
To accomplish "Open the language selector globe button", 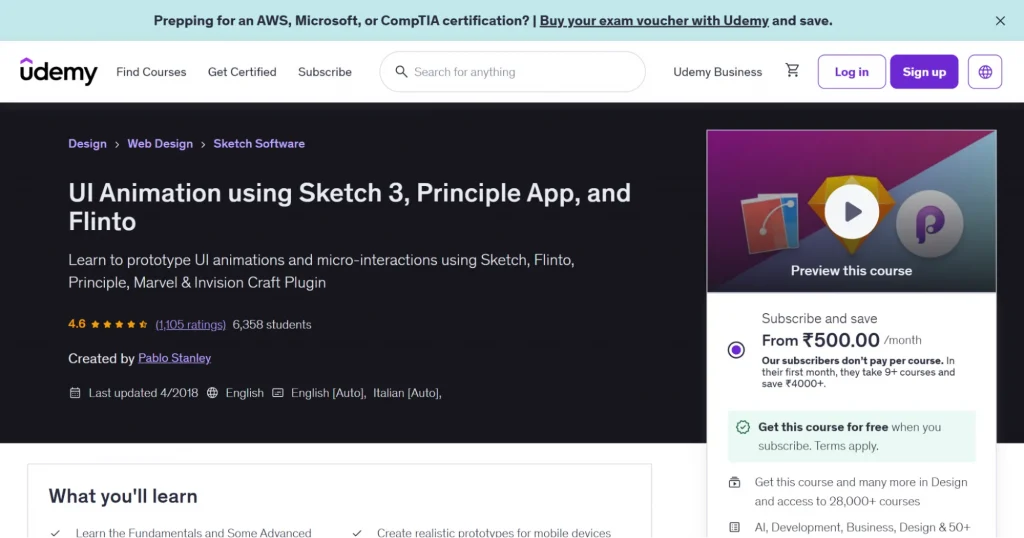I will coord(985,72).
